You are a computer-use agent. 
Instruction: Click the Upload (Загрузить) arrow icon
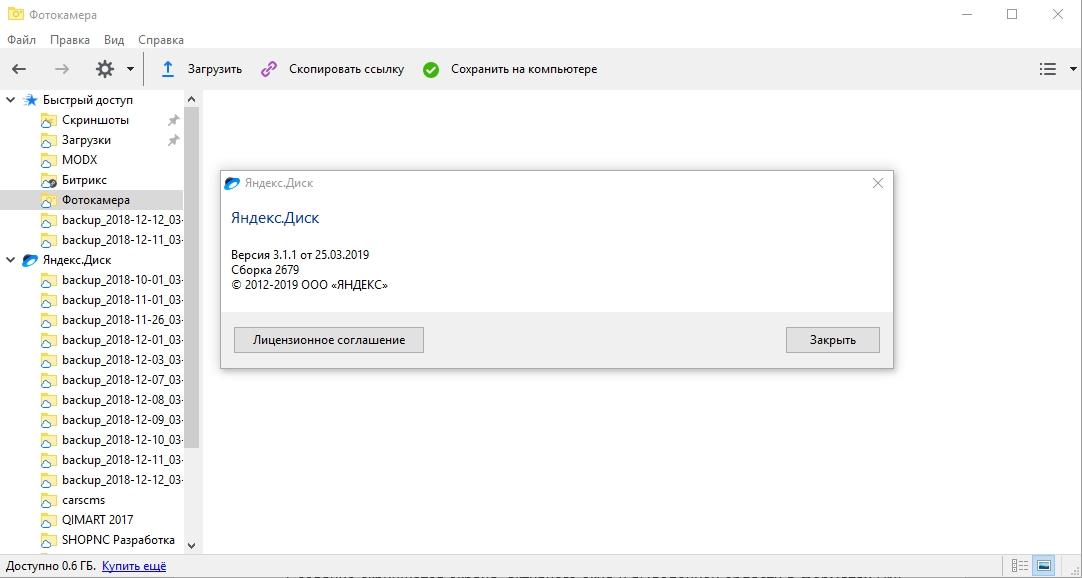[168, 69]
